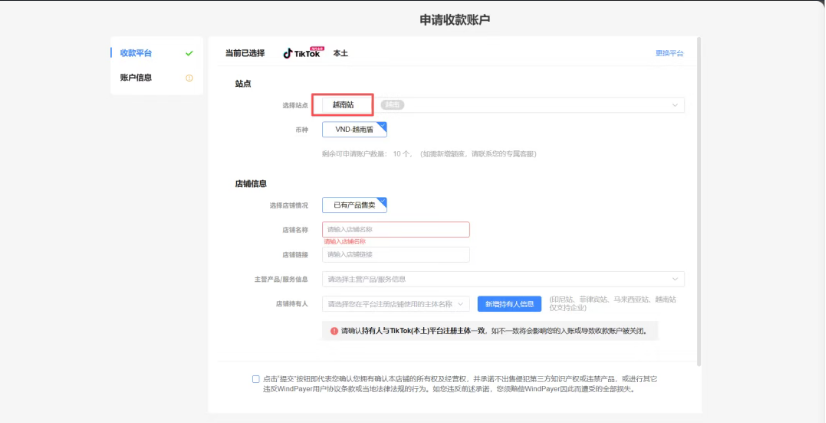Open the 主营产品/服务信息 dropdown
Screen dimensions: 826x423
503,279
